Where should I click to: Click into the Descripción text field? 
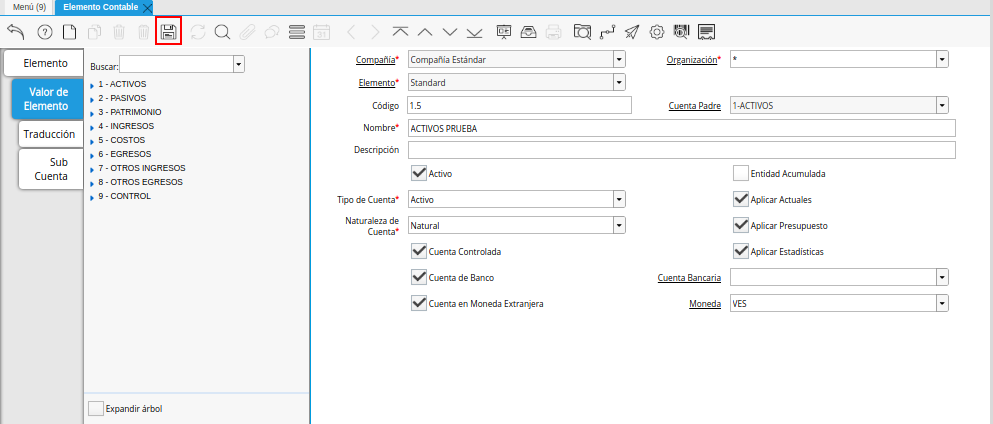pyautogui.click(x=680, y=150)
